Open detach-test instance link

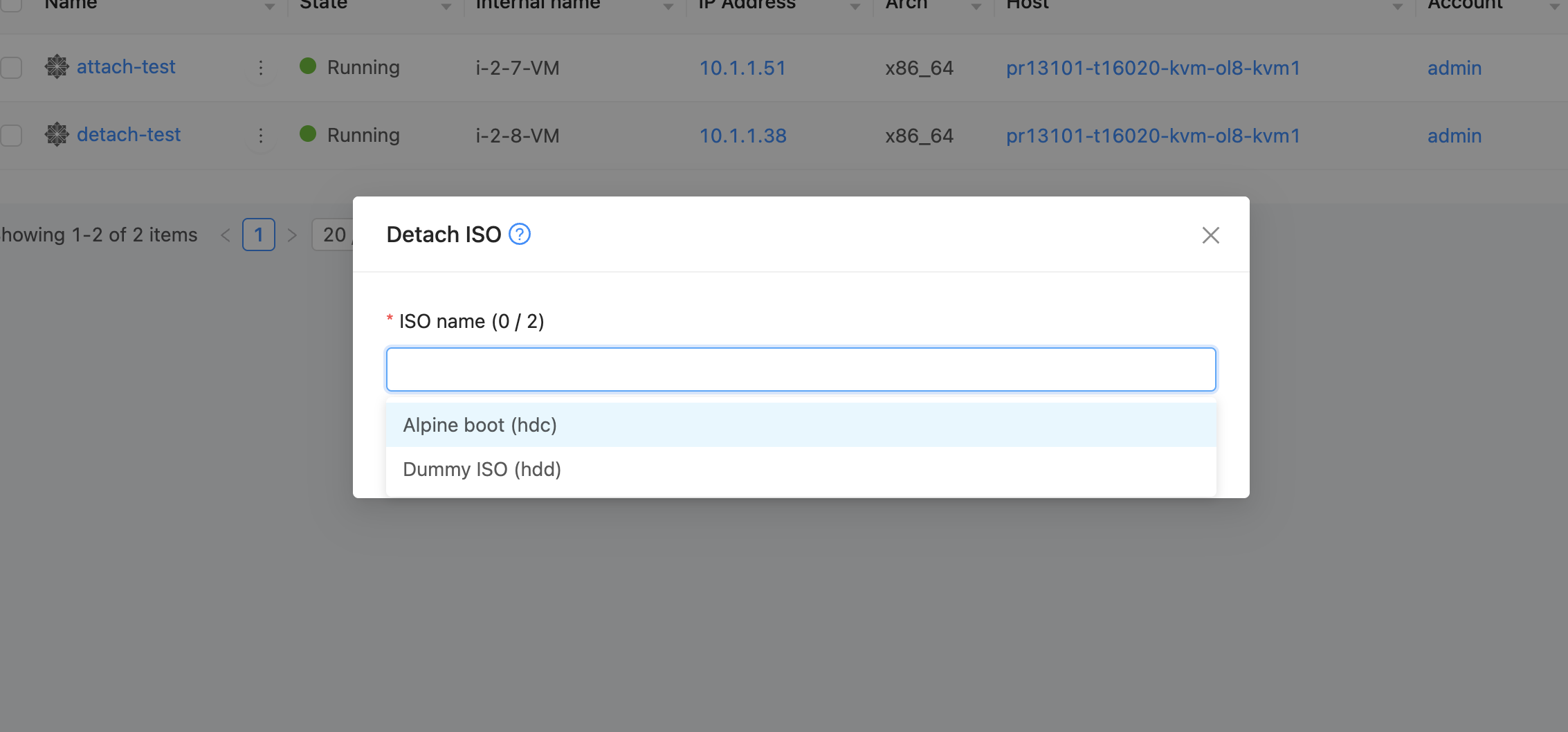coord(129,135)
